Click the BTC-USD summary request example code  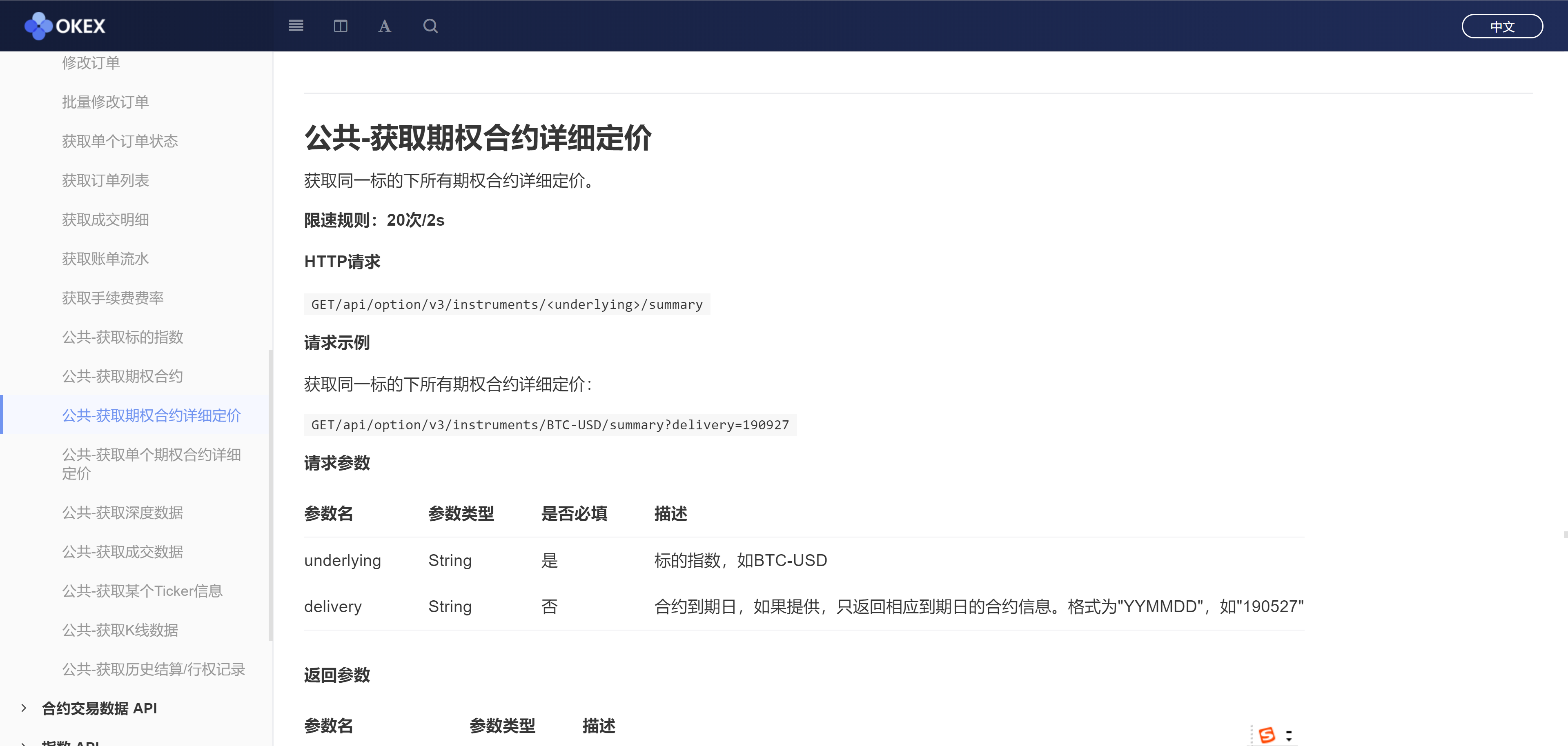click(550, 425)
